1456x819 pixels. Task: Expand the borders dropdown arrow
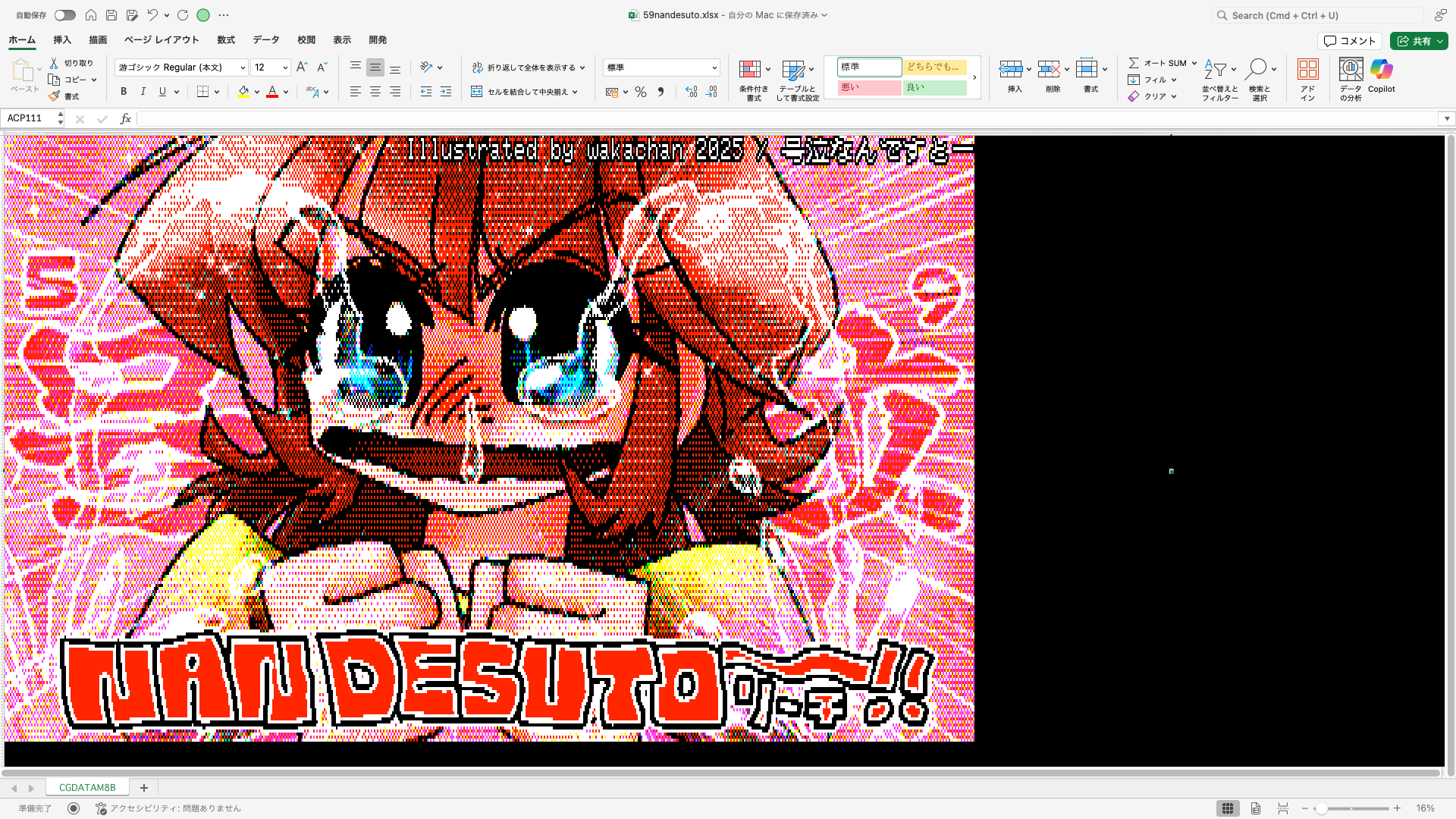coord(217,92)
